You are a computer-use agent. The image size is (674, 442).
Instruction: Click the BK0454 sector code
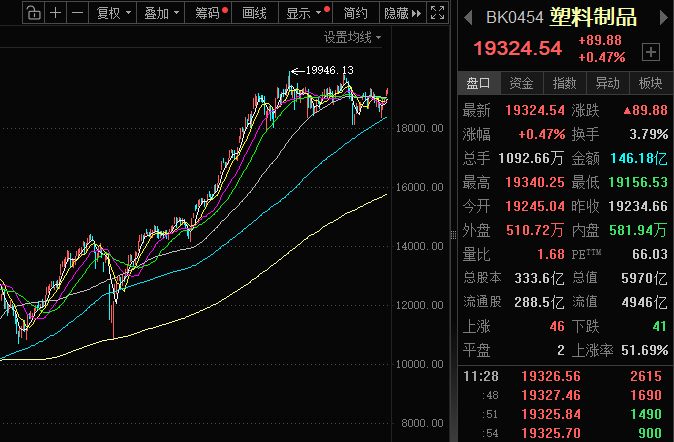pyautogui.click(x=515, y=18)
